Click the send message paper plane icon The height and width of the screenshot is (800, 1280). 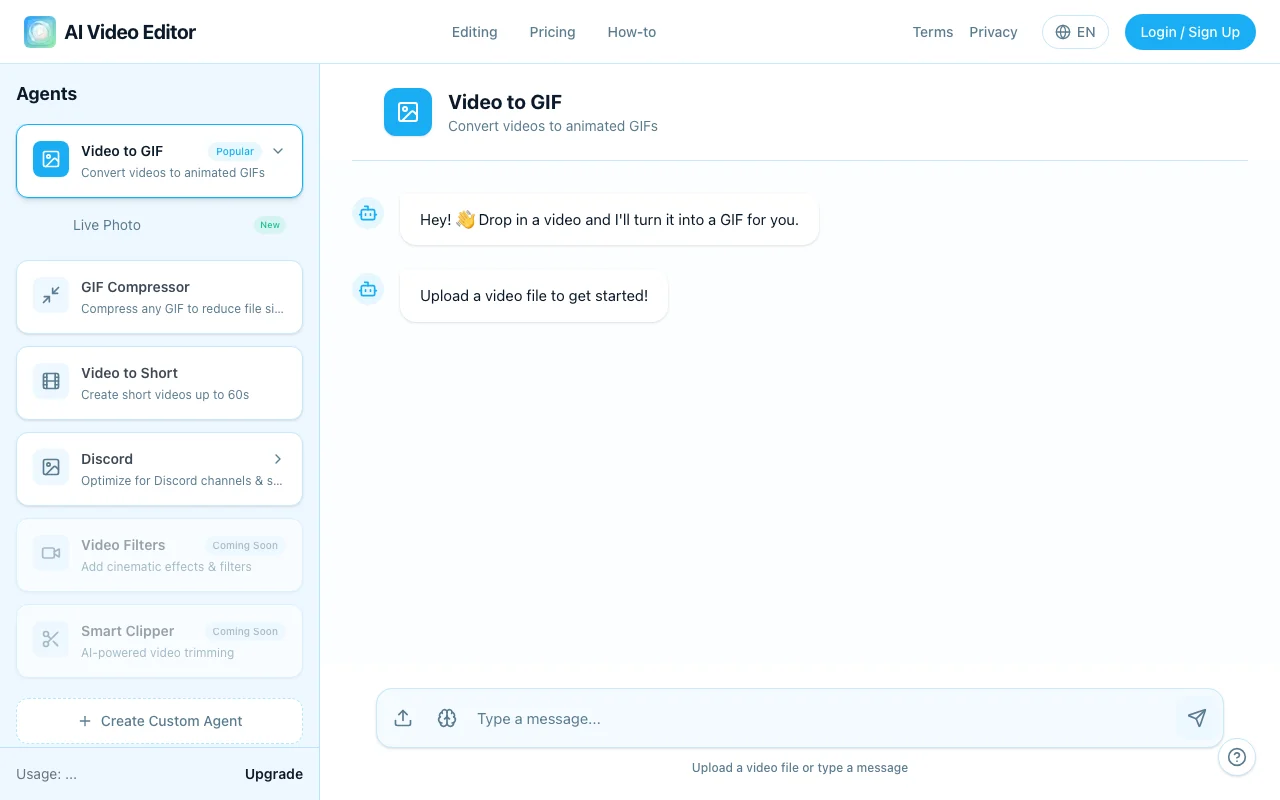[x=1197, y=718]
